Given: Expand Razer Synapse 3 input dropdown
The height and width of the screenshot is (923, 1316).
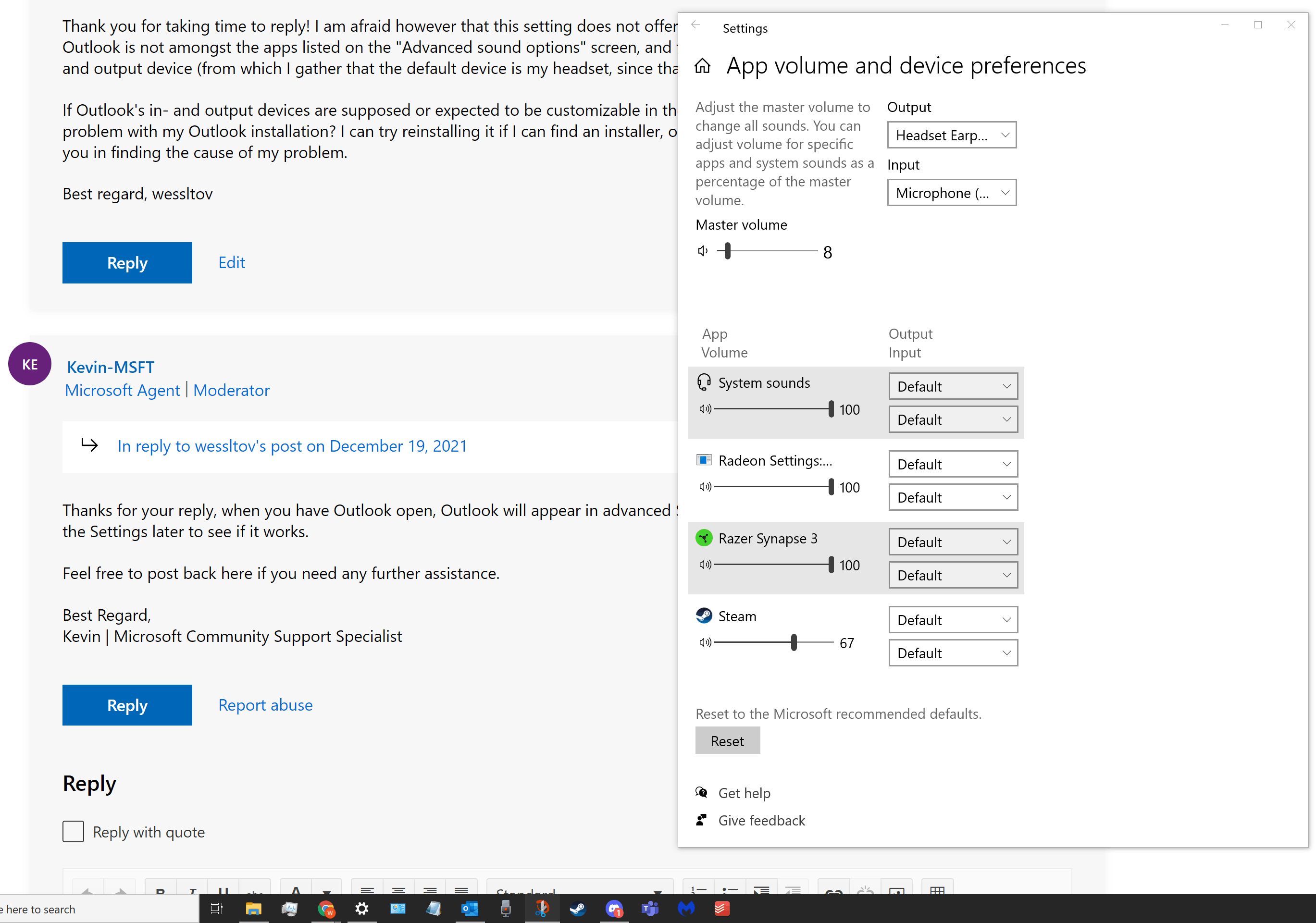Looking at the screenshot, I should 953,575.
